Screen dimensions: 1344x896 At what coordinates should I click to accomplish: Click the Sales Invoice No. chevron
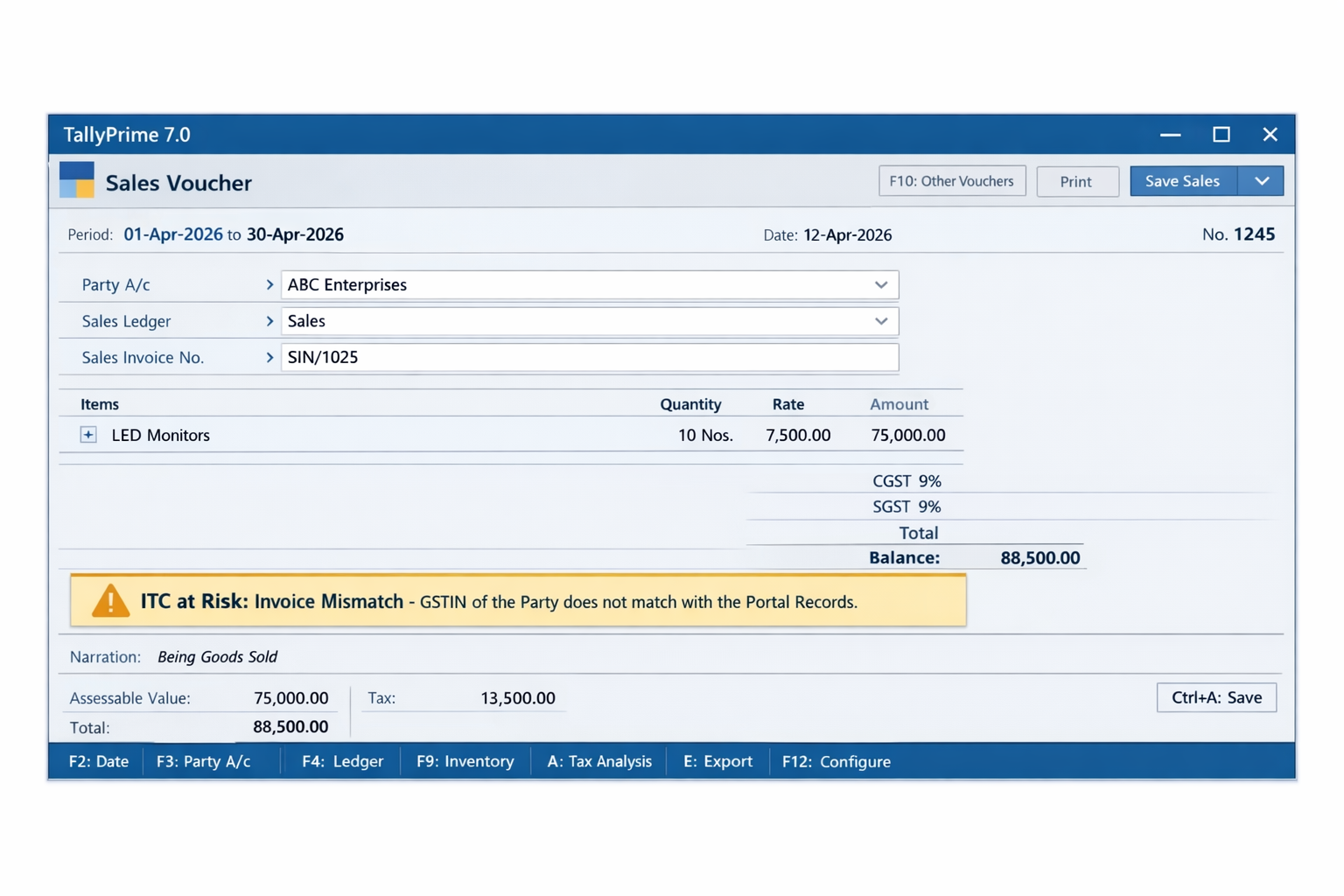[269, 357]
